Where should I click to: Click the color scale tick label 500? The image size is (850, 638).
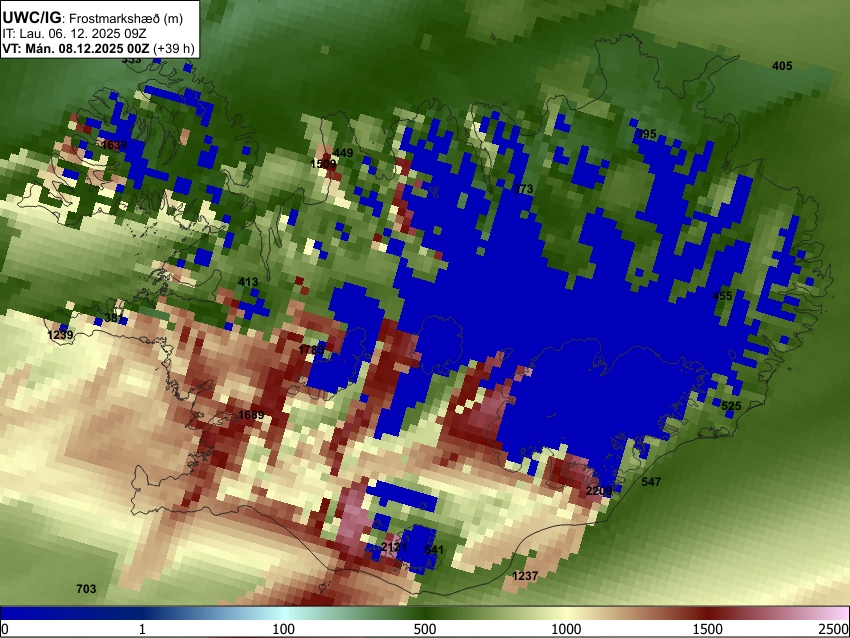tap(425, 629)
